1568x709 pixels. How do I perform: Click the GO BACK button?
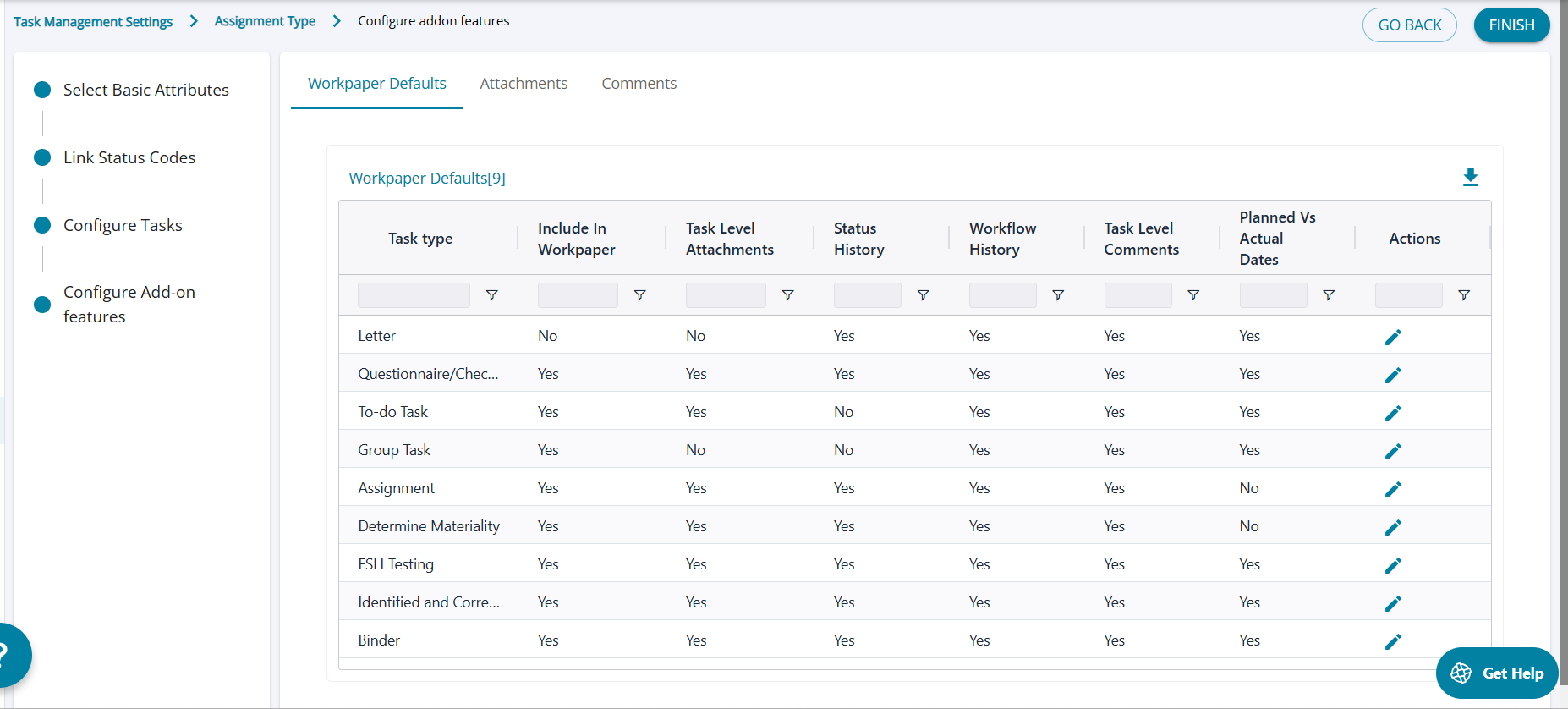(1409, 25)
